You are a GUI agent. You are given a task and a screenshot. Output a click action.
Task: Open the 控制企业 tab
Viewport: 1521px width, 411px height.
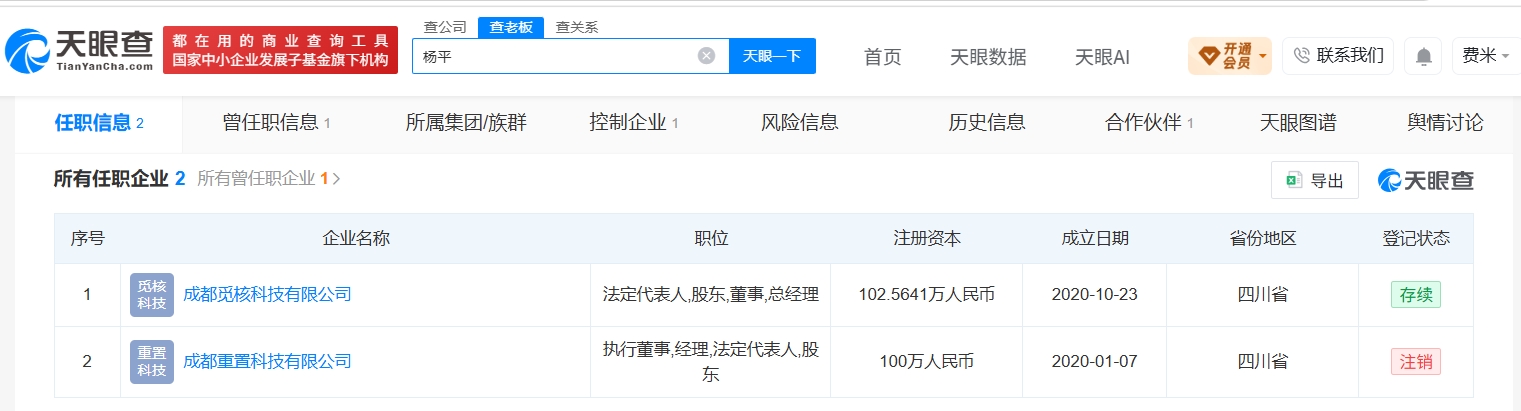[634, 123]
